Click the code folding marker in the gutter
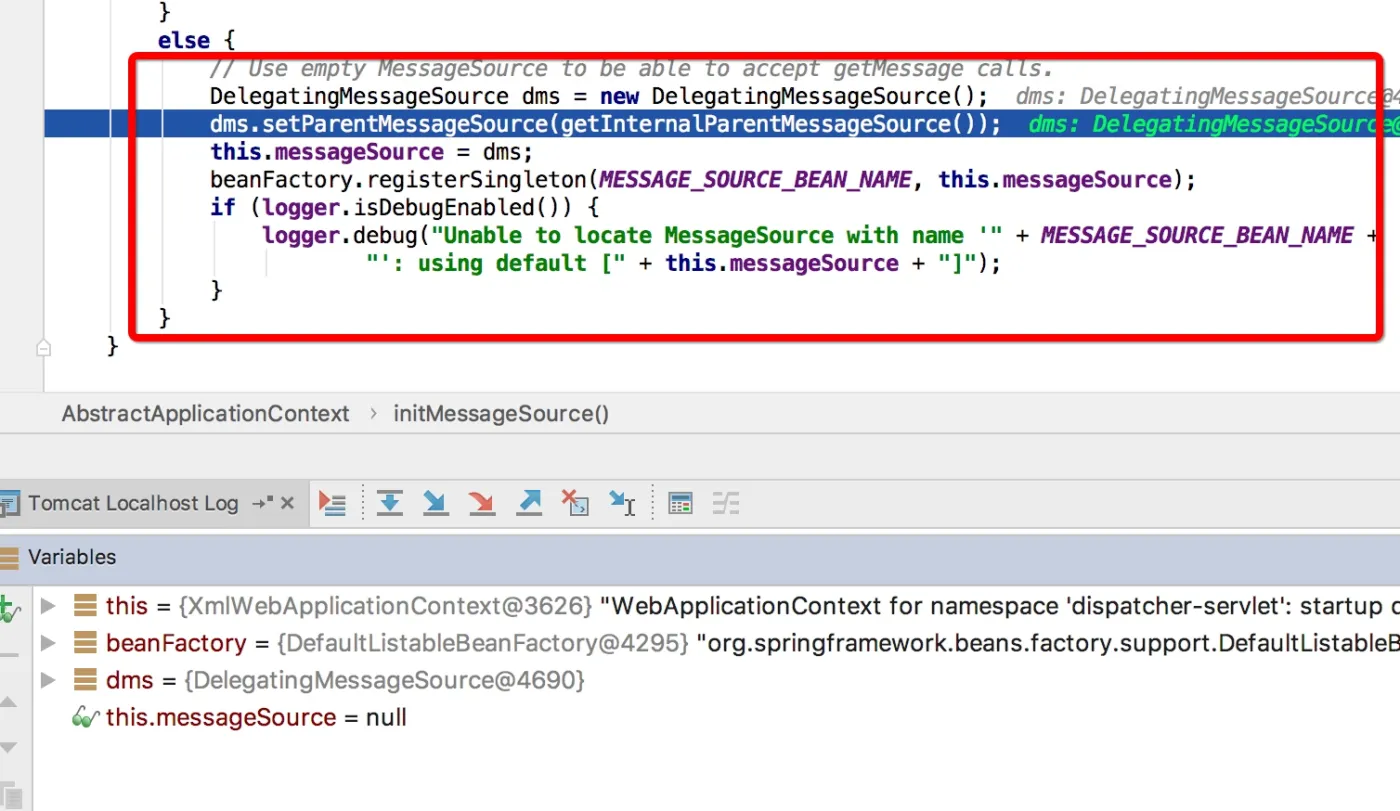 pyautogui.click(x=43, y=348)
